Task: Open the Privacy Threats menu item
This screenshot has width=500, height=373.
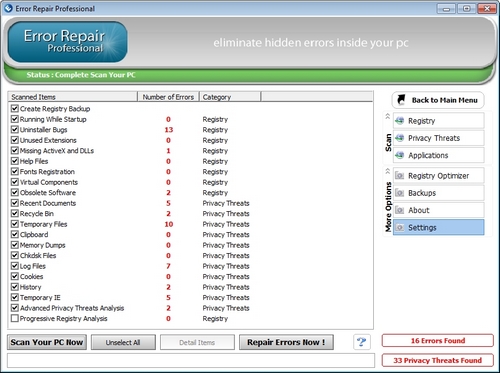Action: pos(439,138)
